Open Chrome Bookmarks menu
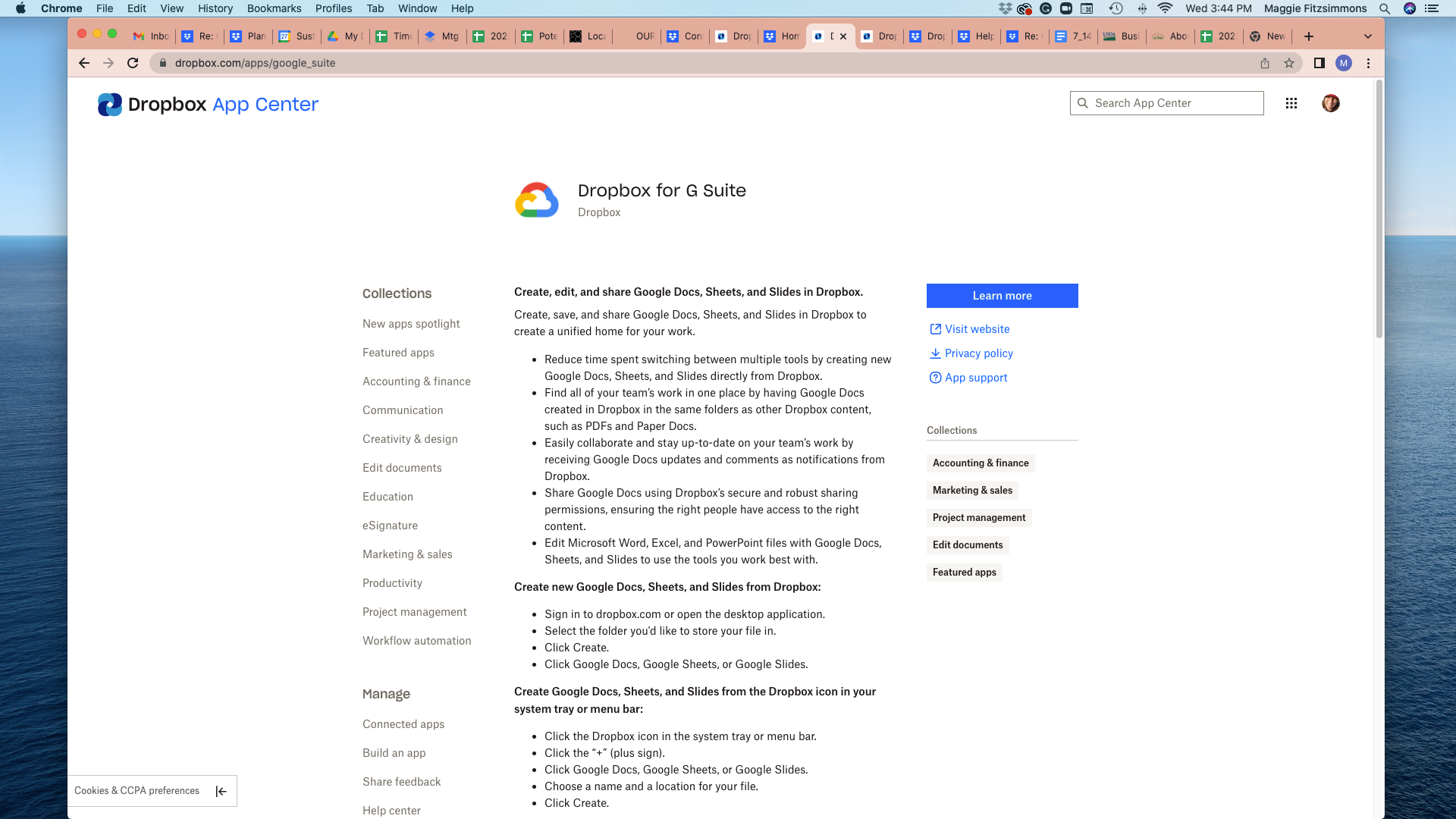 [x=274, y=8]
